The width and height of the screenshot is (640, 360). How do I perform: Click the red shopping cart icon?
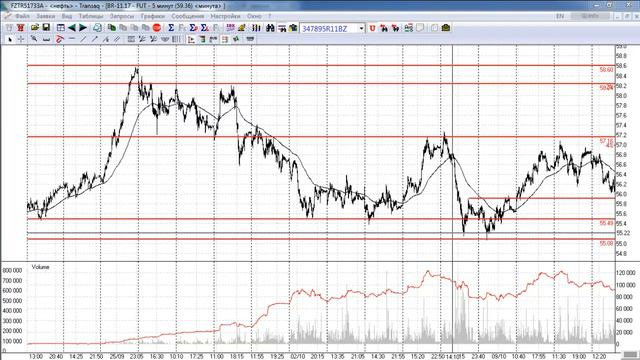point(20,28)
